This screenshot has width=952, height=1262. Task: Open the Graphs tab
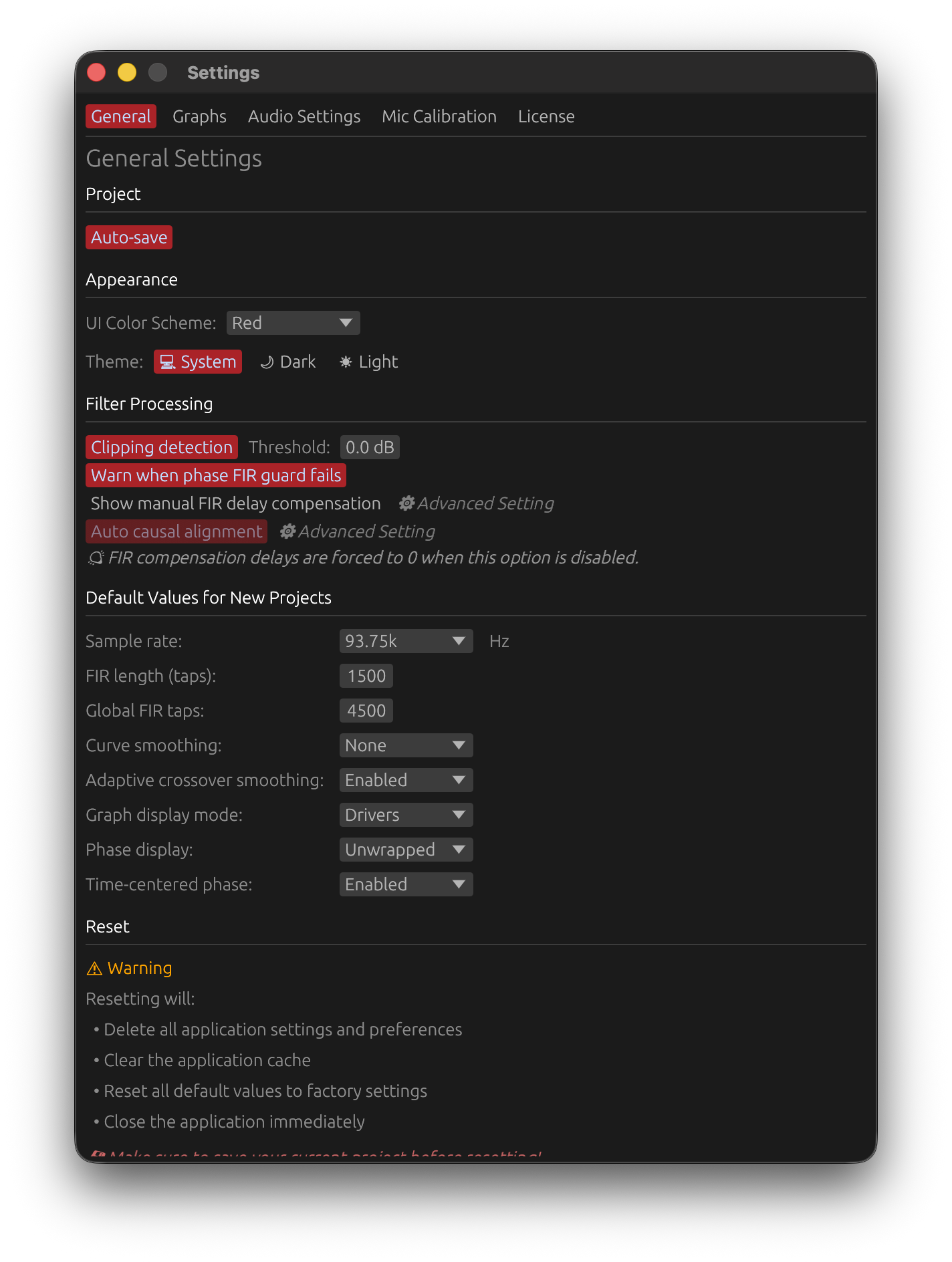pyautogui.click(x=199, y=116)
